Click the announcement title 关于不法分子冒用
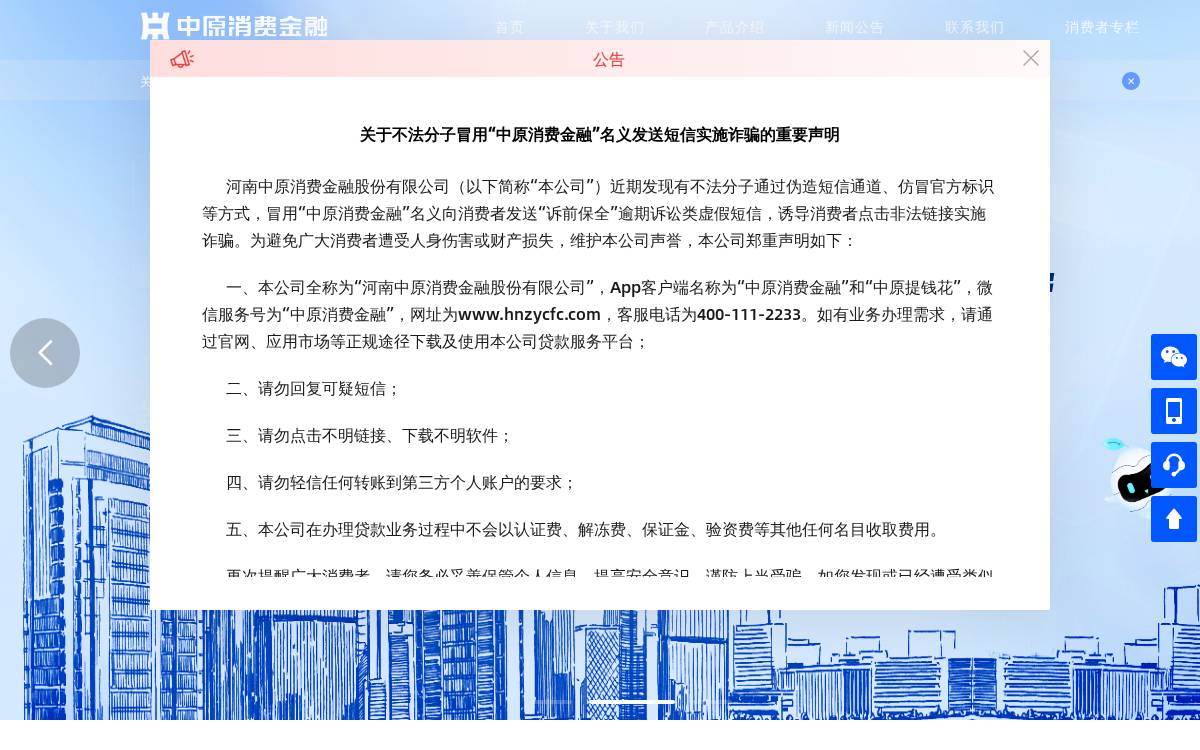 coord(600,135)
